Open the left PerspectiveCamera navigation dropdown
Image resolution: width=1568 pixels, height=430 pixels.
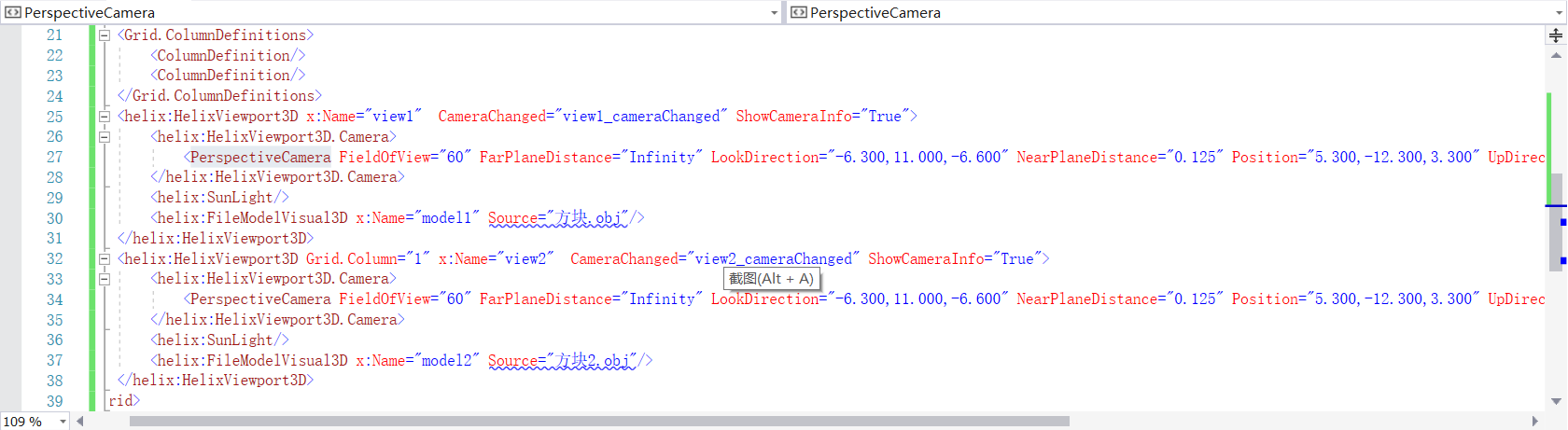click(774, 12)
